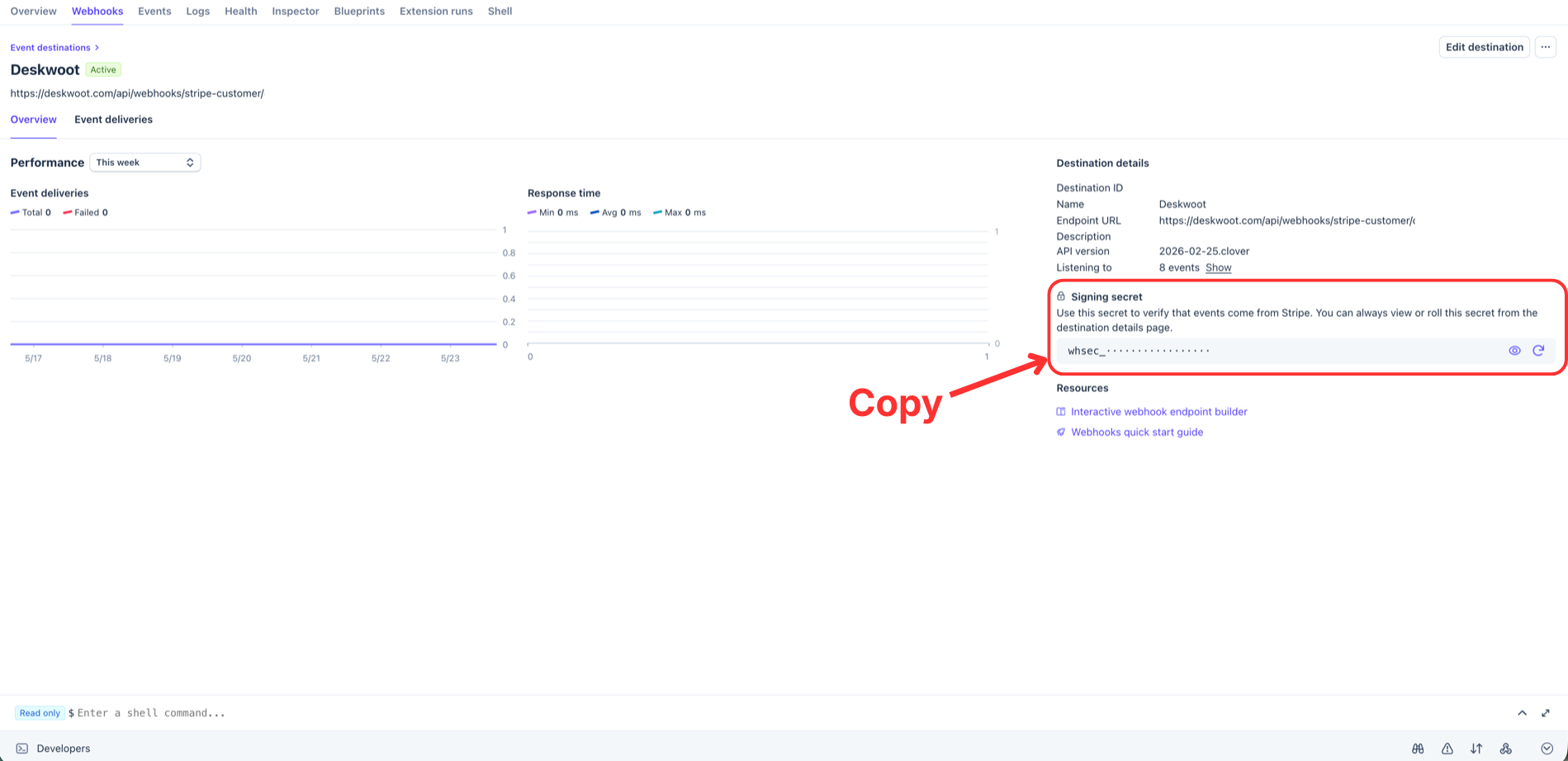Image resolution: width=1568 pixels, height=761 pixels.
Task: Go to the Health tab
Action: tap(241, 12)
